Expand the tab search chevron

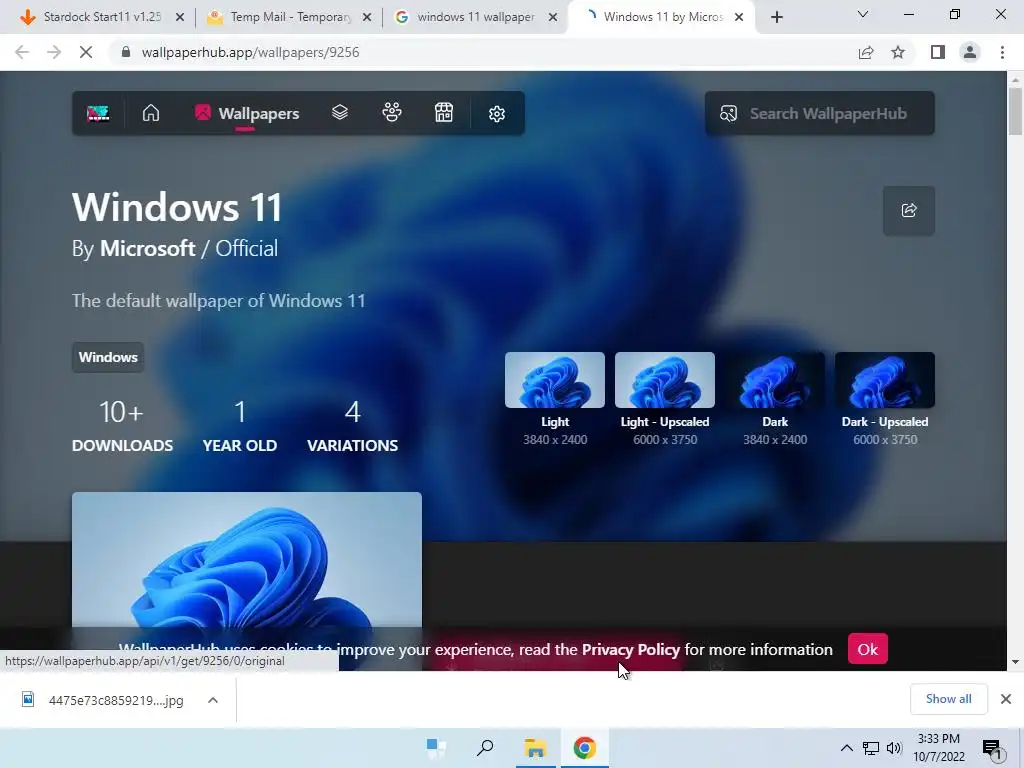tap(863, 14)
